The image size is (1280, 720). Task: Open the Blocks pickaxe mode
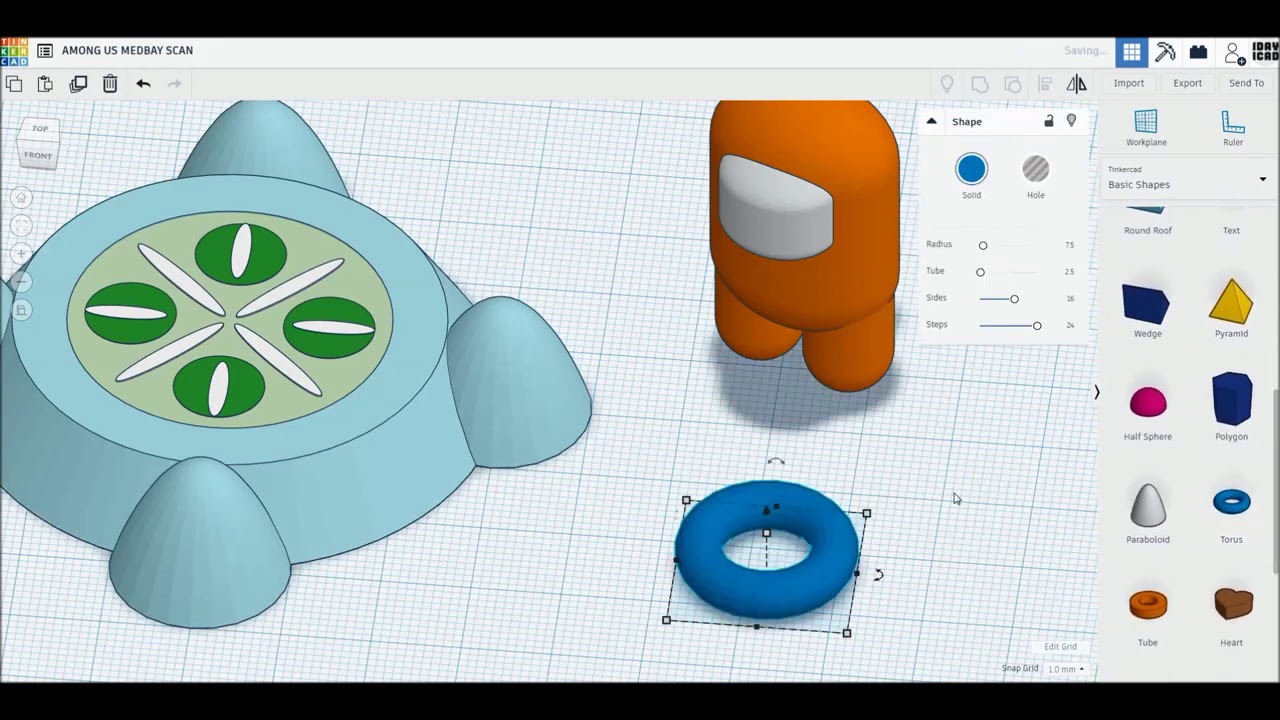1165,52
